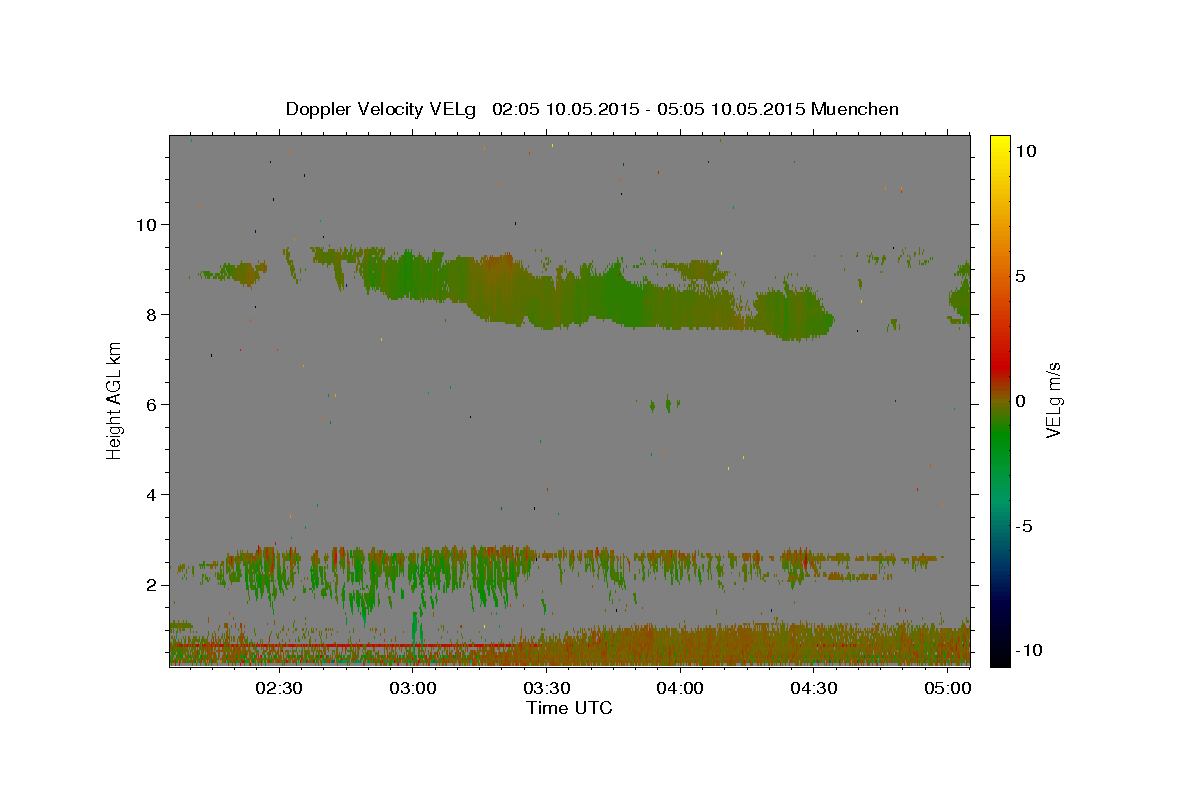Click the green streak reaching down at 03:00
The image size is (1200, 800).
coord(417,628)
